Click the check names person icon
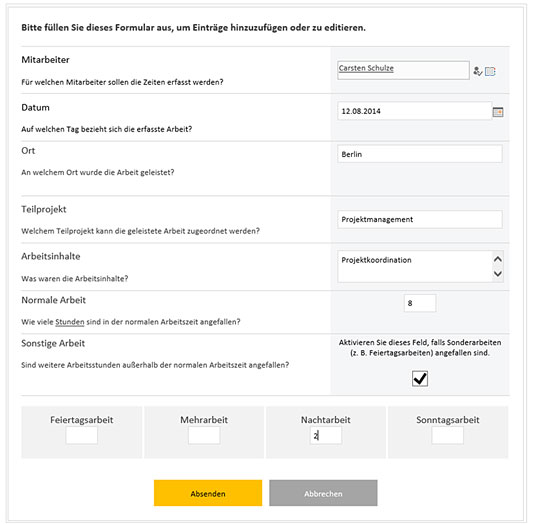 click(478, 71)
